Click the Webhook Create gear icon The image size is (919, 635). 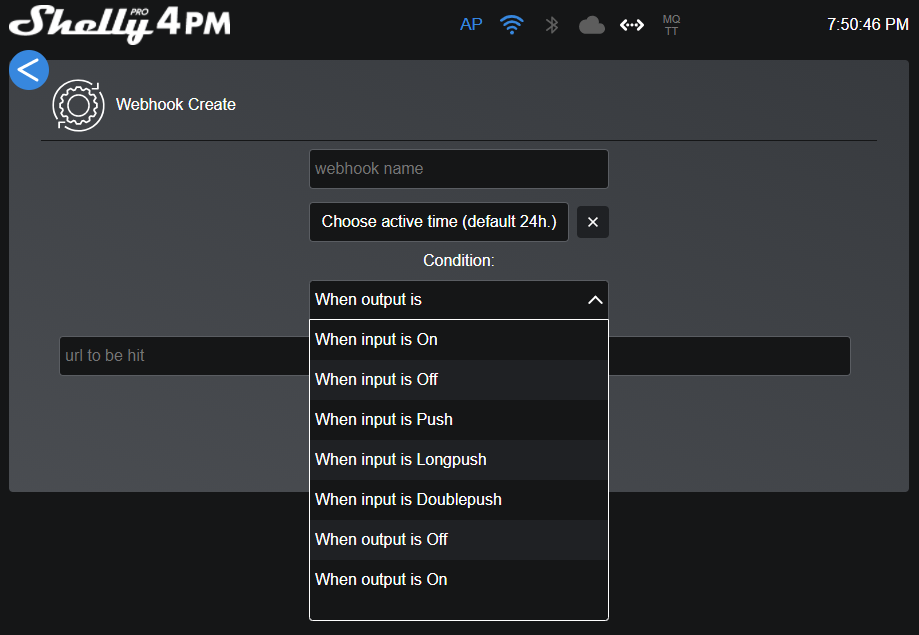[78, 105]
